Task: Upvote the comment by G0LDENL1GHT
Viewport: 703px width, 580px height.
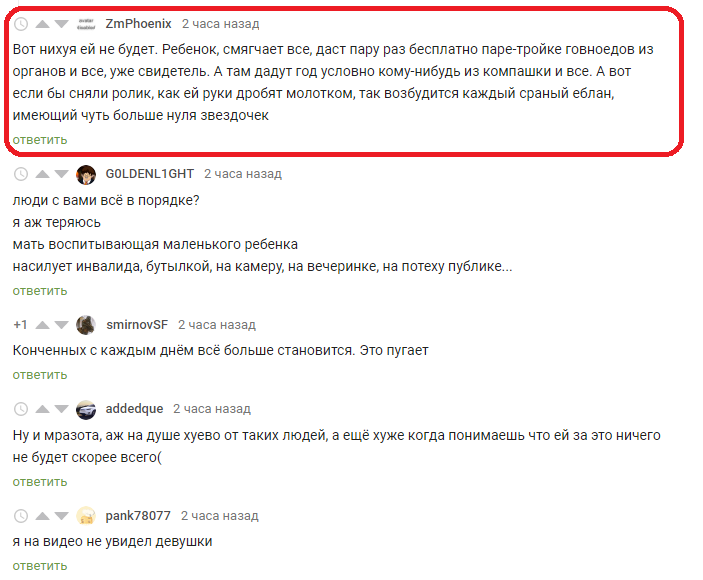Action: click(42, 174)
